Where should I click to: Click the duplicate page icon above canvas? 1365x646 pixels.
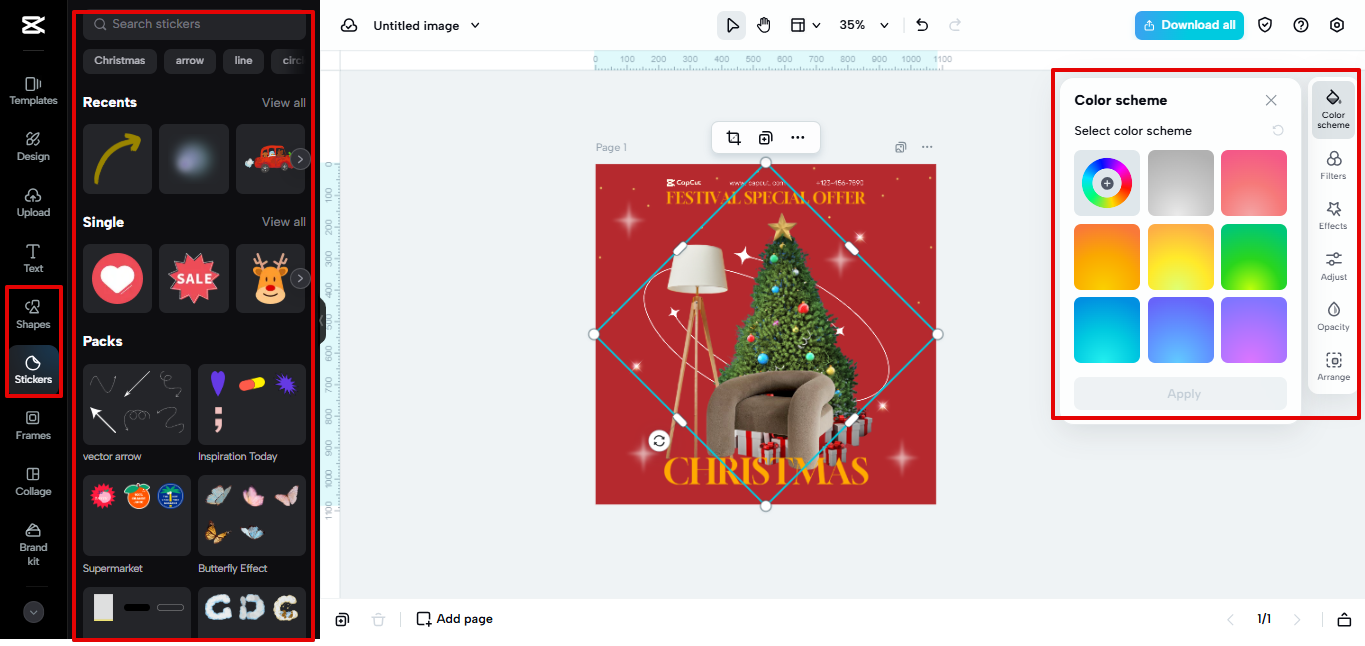click(x=901, y=147)
